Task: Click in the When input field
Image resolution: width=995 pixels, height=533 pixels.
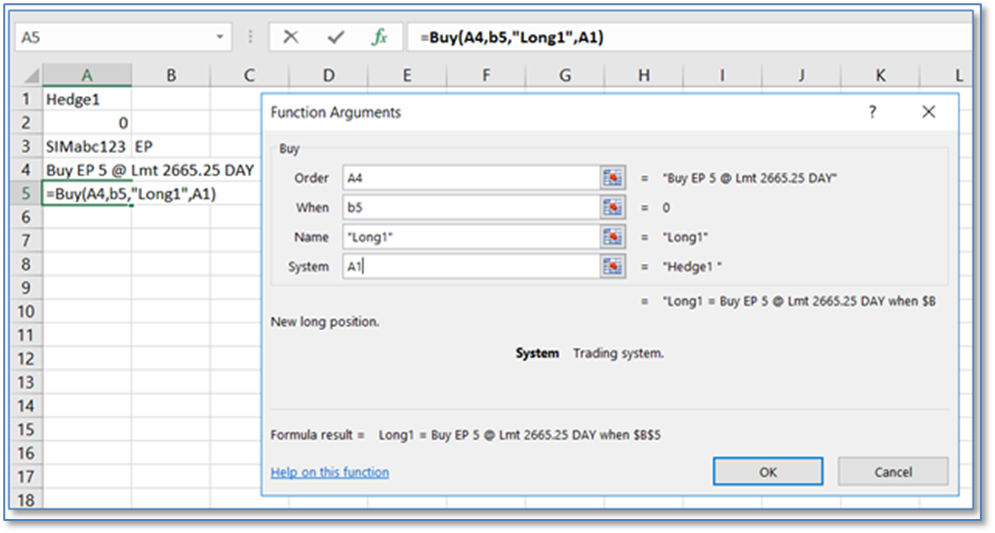Action: 470,207
